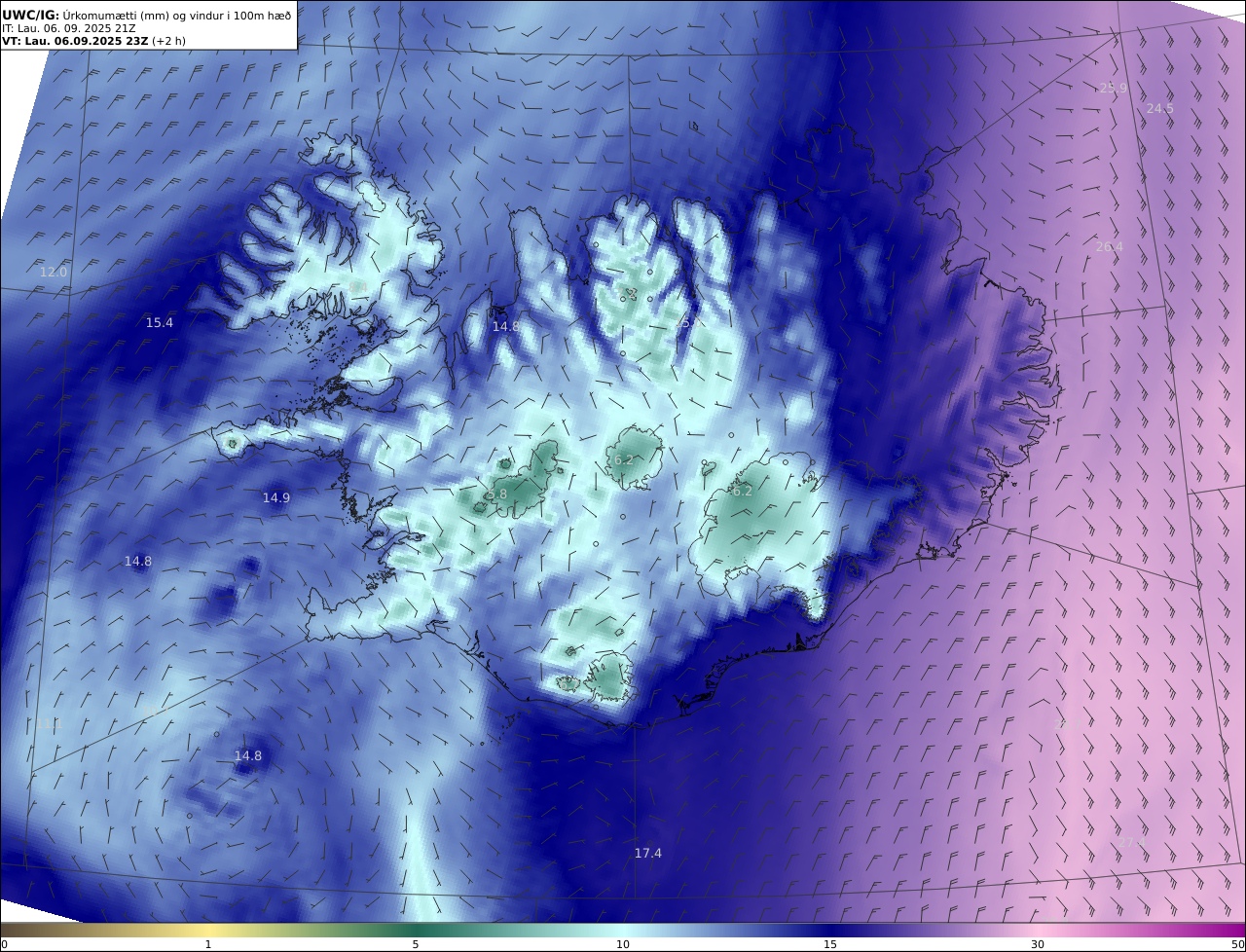Click the colour scale tick label "5"
Viewport: 1246px width, 952px height.
point(416,945)
